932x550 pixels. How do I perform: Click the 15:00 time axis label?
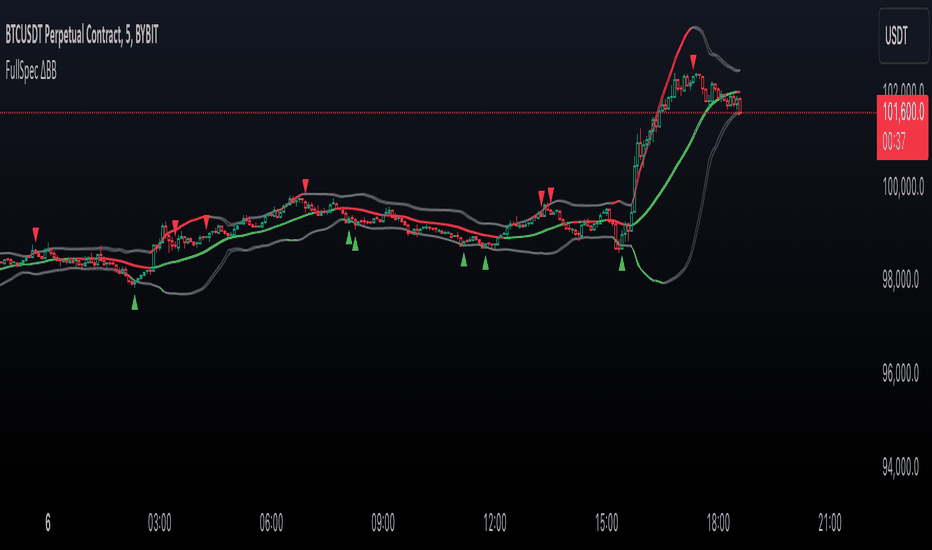click(x=606, y=523)
